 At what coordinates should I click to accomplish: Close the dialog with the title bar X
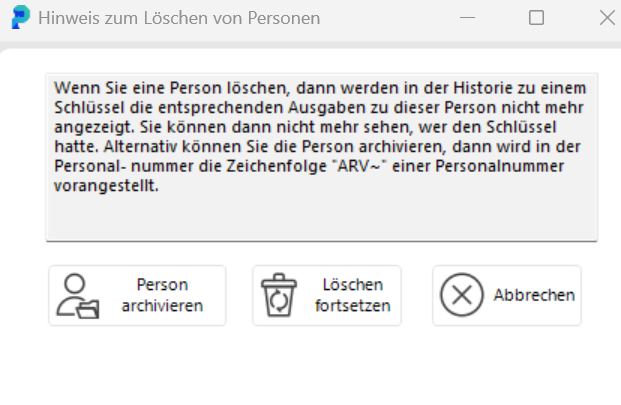pos(606,17)
